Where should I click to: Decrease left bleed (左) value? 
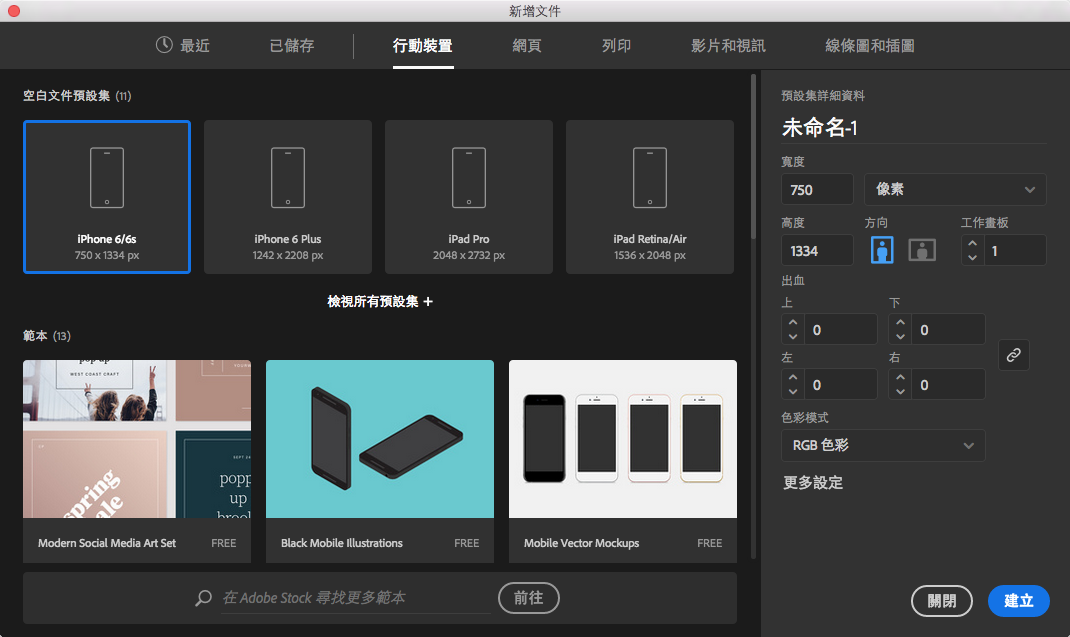pyautogui.click(x=792, y=392)
